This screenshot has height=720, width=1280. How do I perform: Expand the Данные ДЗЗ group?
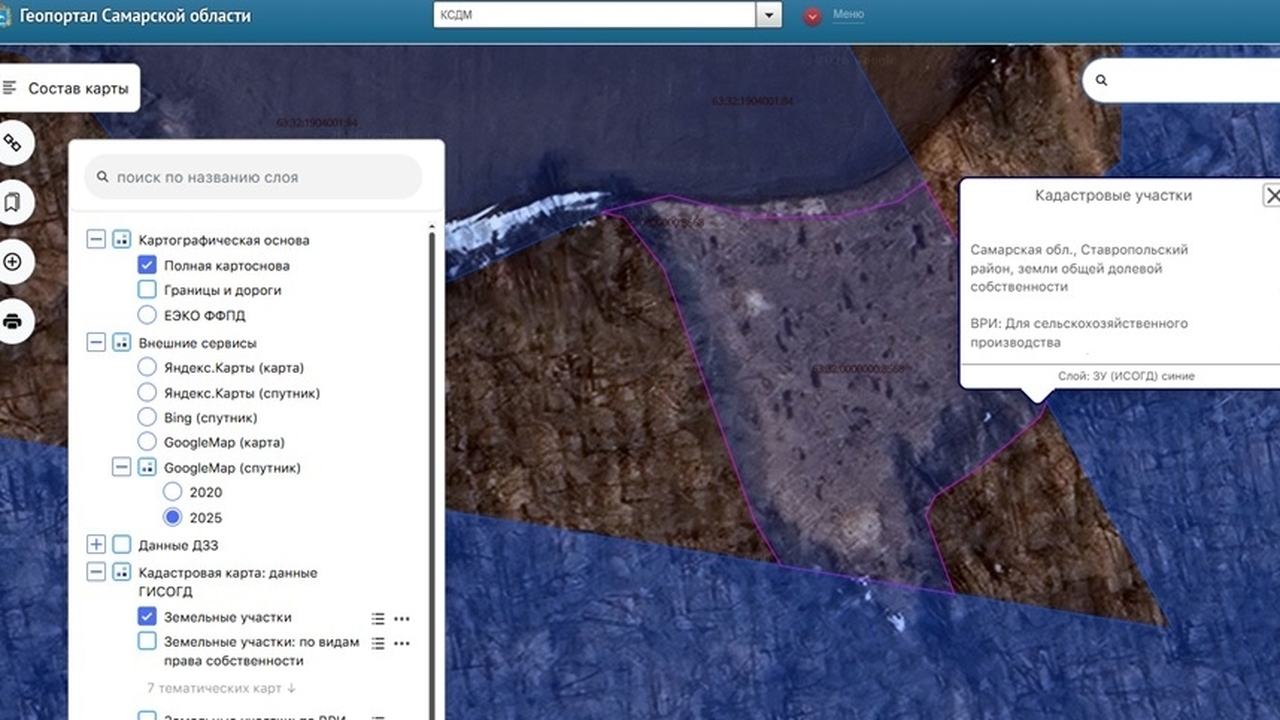[x=96, y=545]
